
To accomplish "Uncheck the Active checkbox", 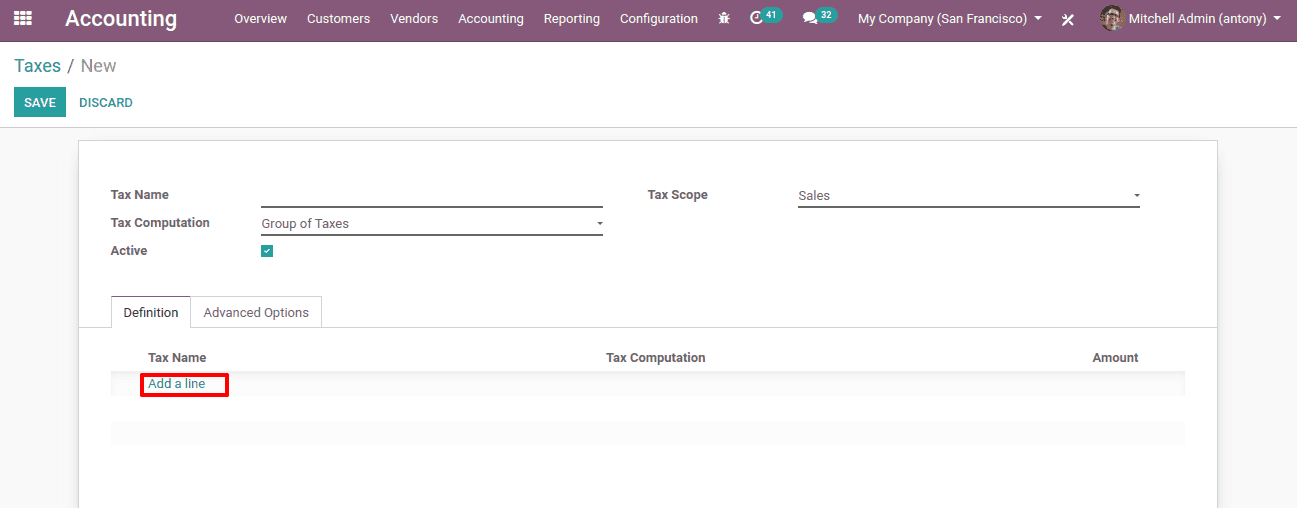I will 267,251.
